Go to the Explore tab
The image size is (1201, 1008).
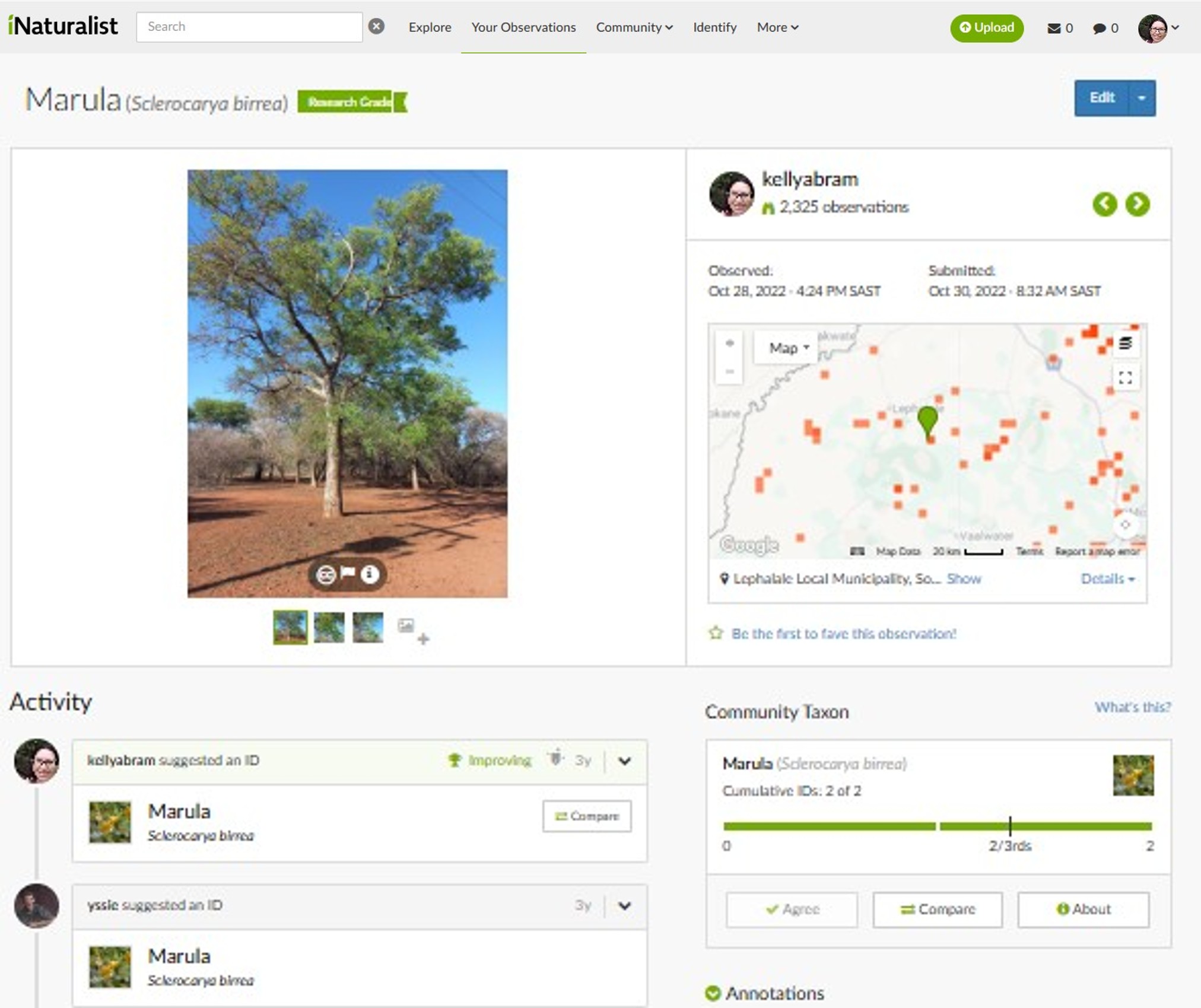430,27
